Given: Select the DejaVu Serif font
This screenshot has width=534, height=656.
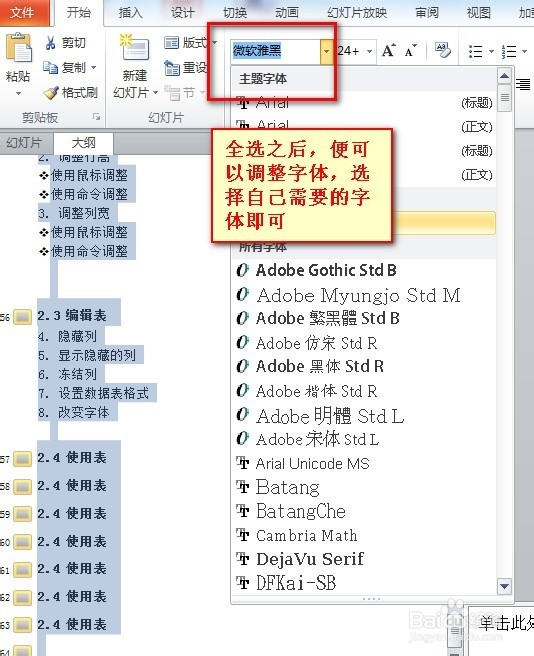Looking at the screenshot, I should click(x=364, y=559).
